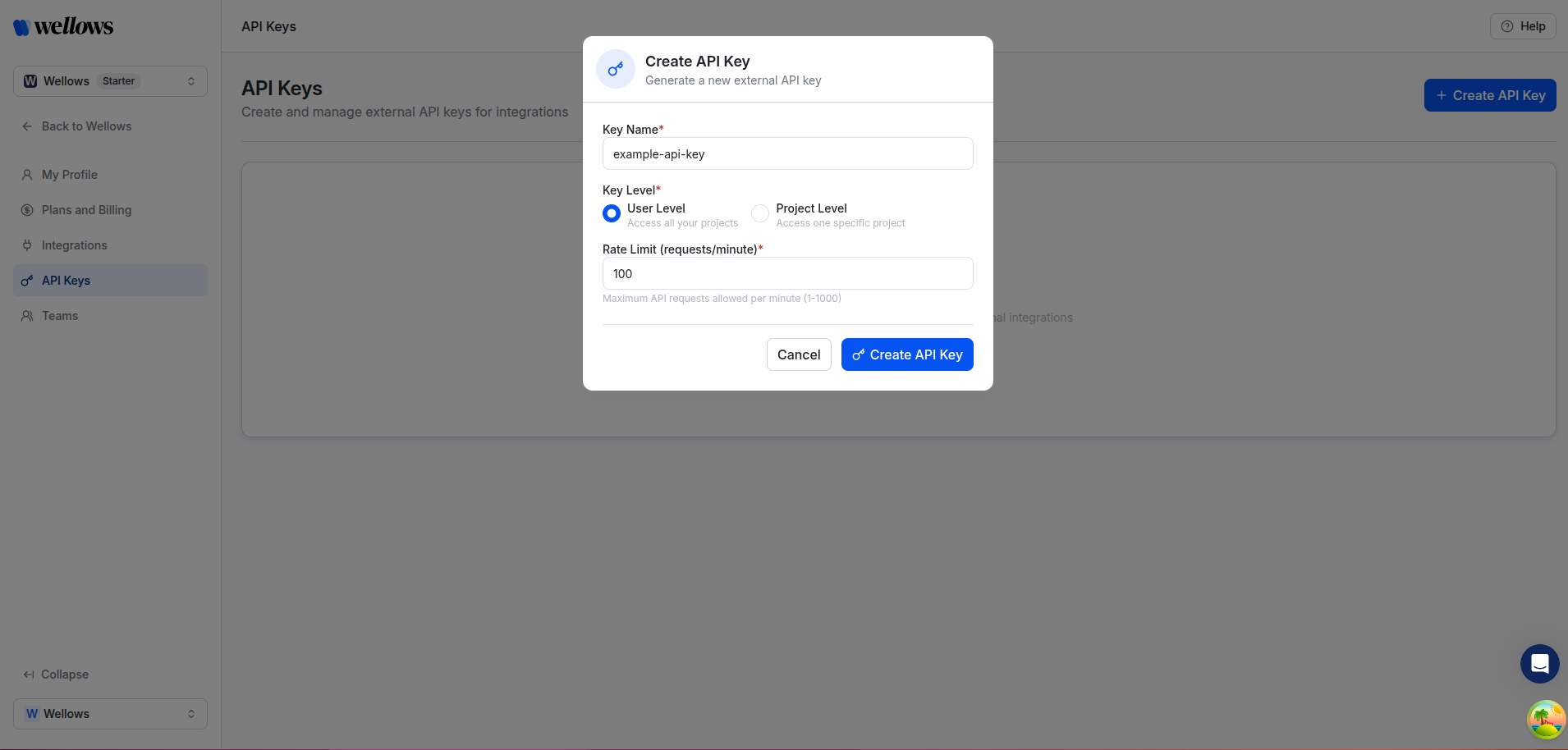Viewport: 1568px width, 750px height.
Task: Select the Project Level radio button
Action: pyautogui.click(x=759, y=213)
